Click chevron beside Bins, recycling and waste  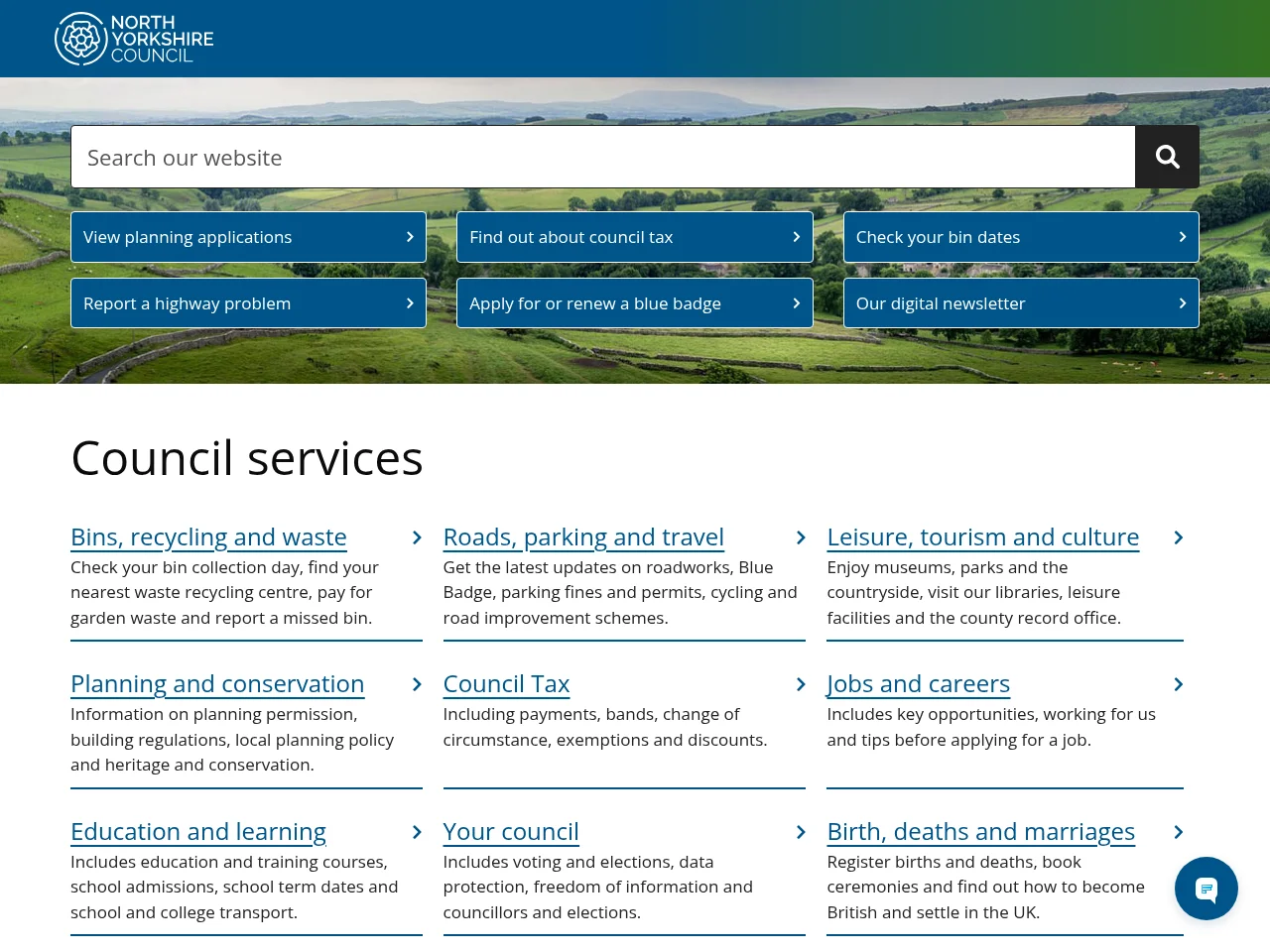pos(417,537)
